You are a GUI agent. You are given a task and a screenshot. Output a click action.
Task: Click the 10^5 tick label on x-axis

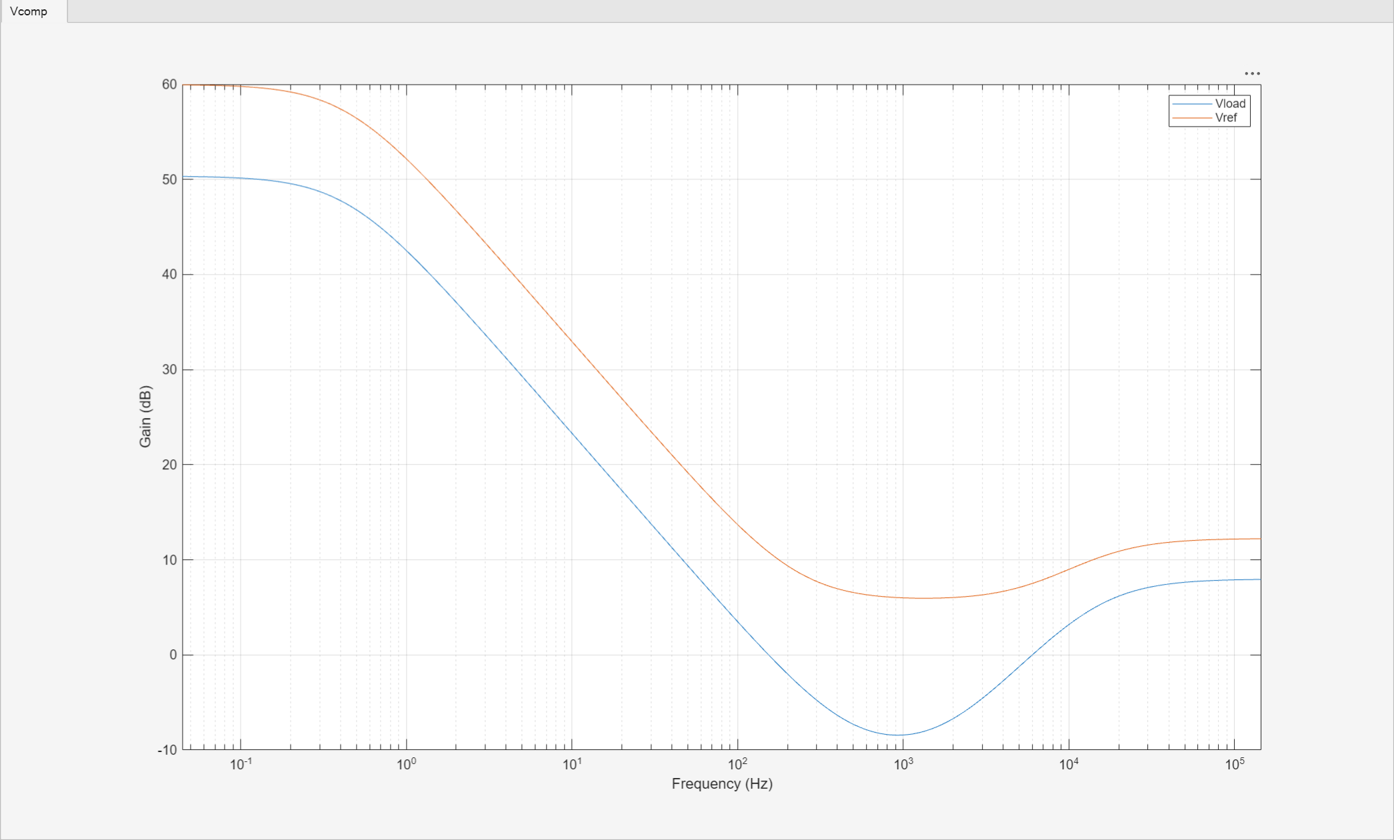[1234, 765]
